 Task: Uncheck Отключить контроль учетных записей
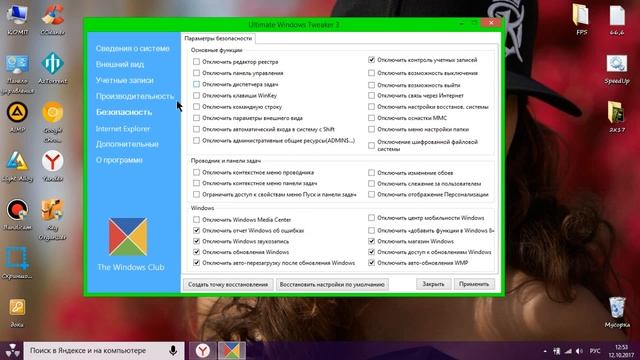click(371, 60)
